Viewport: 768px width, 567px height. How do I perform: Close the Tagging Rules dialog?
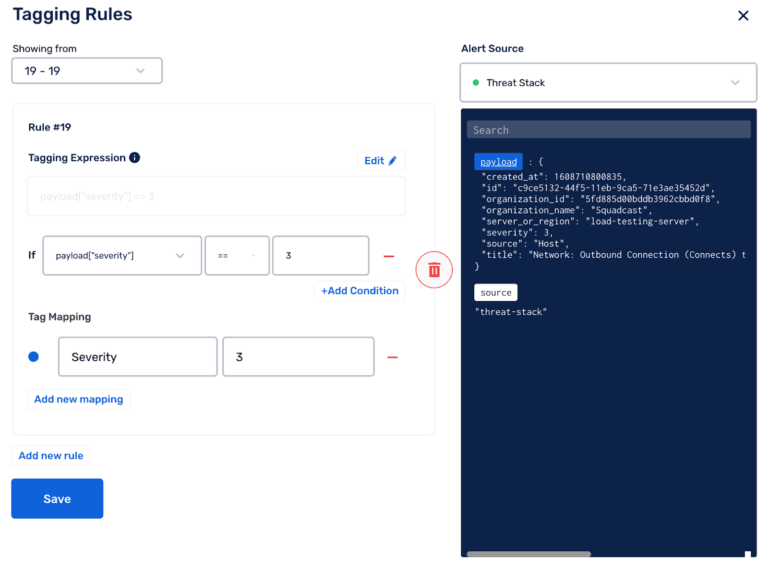(743, 16)
